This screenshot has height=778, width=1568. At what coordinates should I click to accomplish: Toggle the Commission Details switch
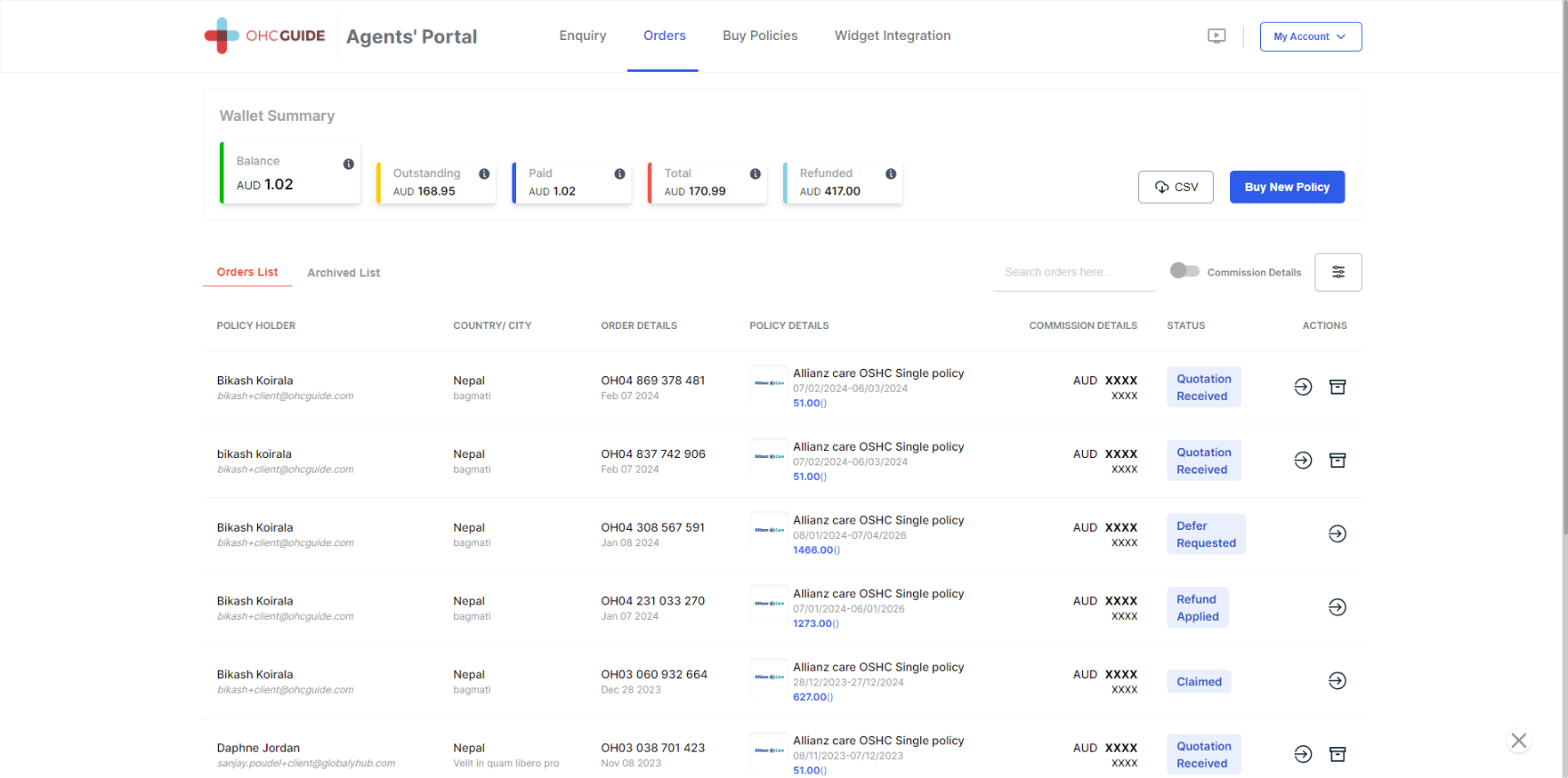pyautogui.click(x=1185, y=271)
